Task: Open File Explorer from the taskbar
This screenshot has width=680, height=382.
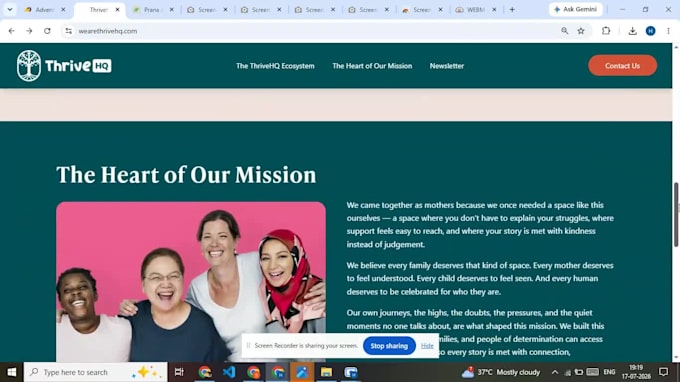Action: [326, 372]
